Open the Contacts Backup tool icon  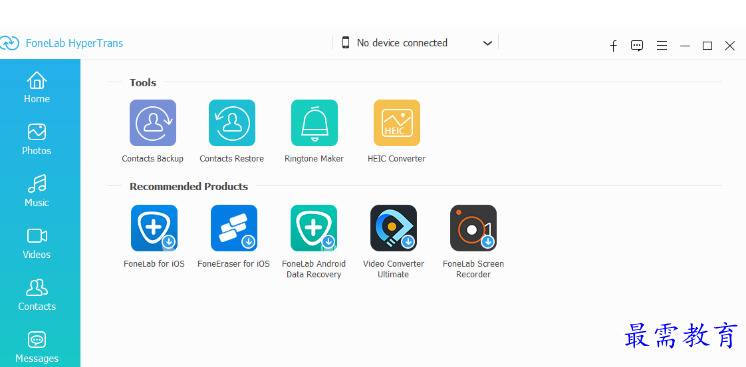pos(153,123)
